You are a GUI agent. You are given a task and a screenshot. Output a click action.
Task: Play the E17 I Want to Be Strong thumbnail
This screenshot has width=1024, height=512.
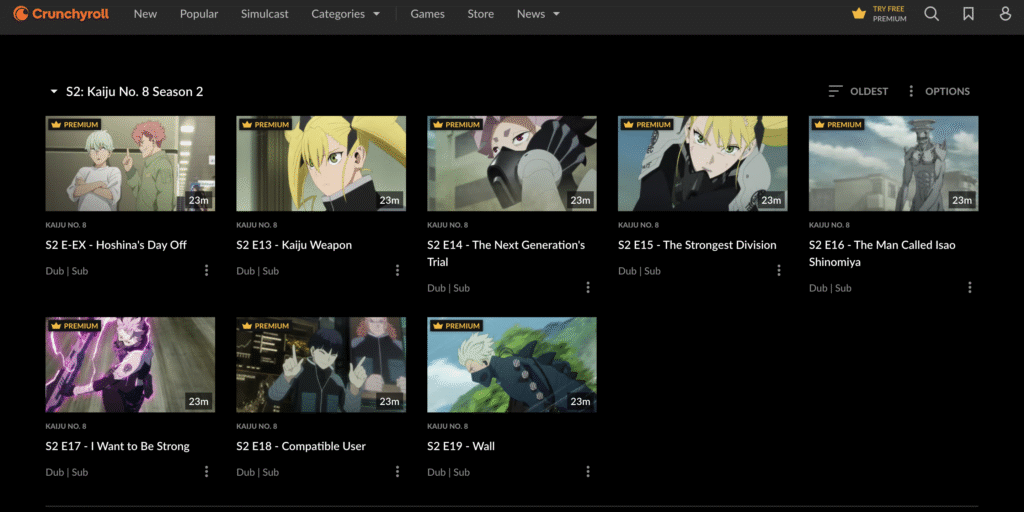[130, 364]
